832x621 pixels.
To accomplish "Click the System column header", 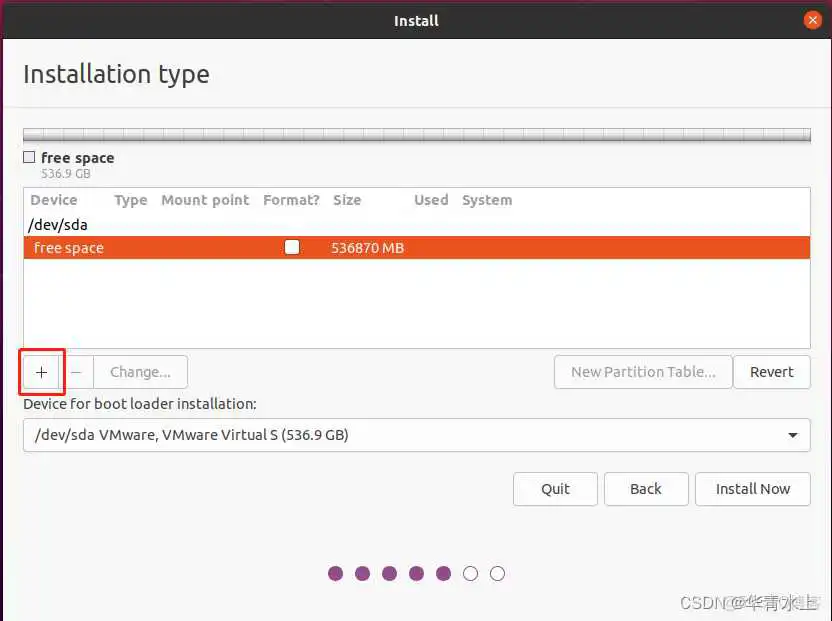I will 487,200.
